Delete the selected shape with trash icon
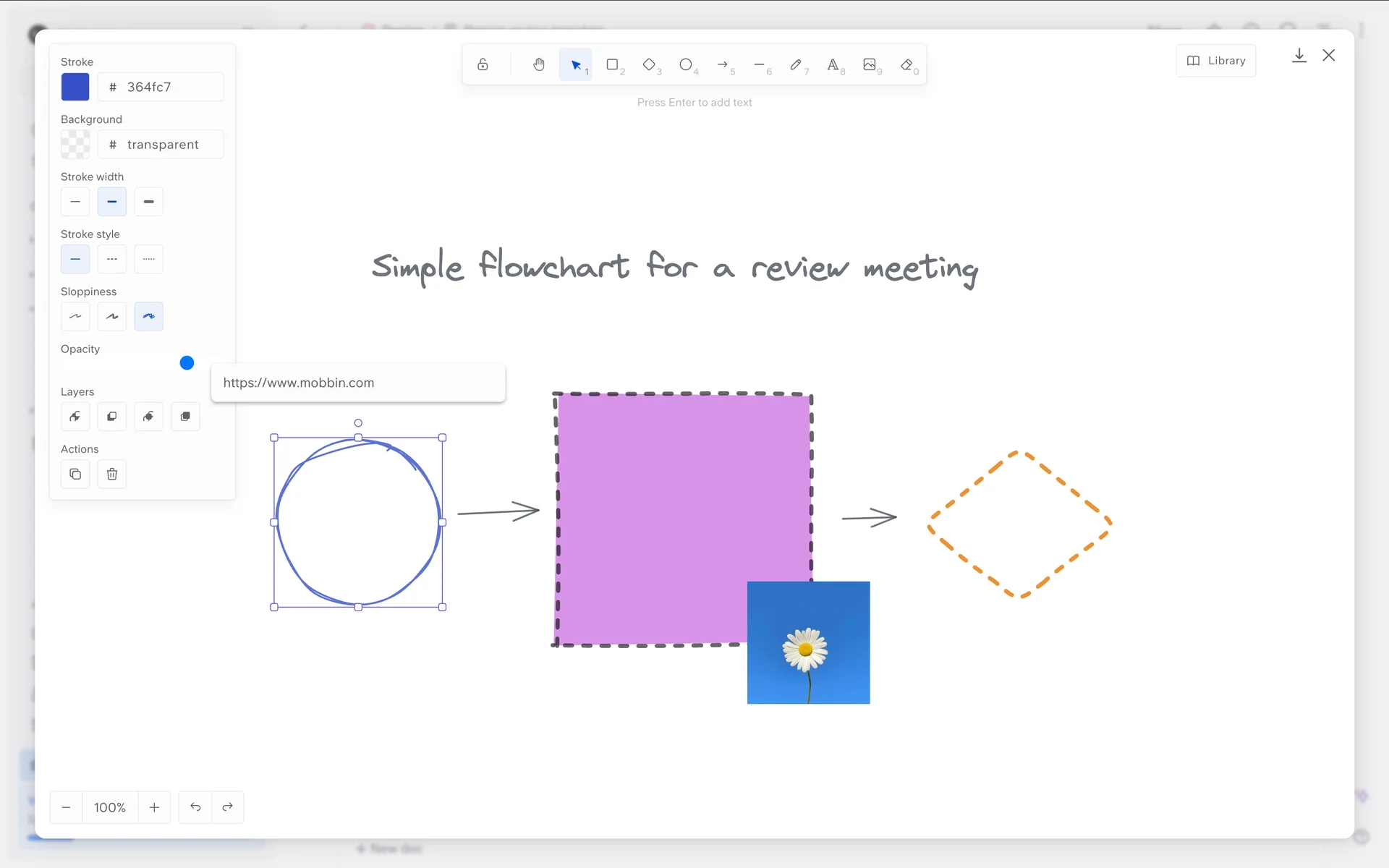This screenshot has width=1389, height=868. [x=112, y=475]
